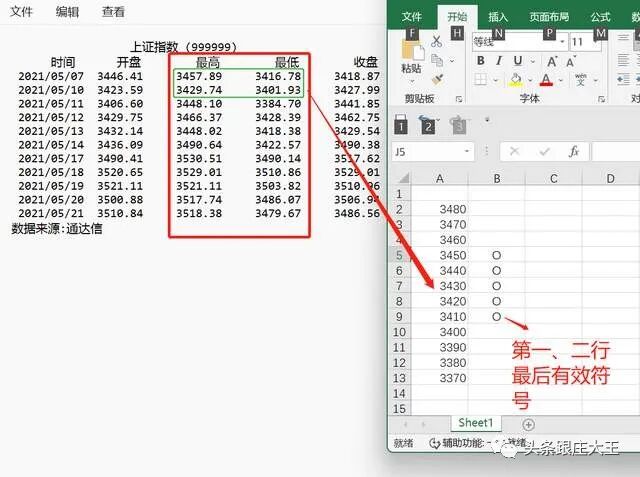This screenshot has height=477, width=640.
Task: Open the fill color dropdown arrow
Action: 530,80
